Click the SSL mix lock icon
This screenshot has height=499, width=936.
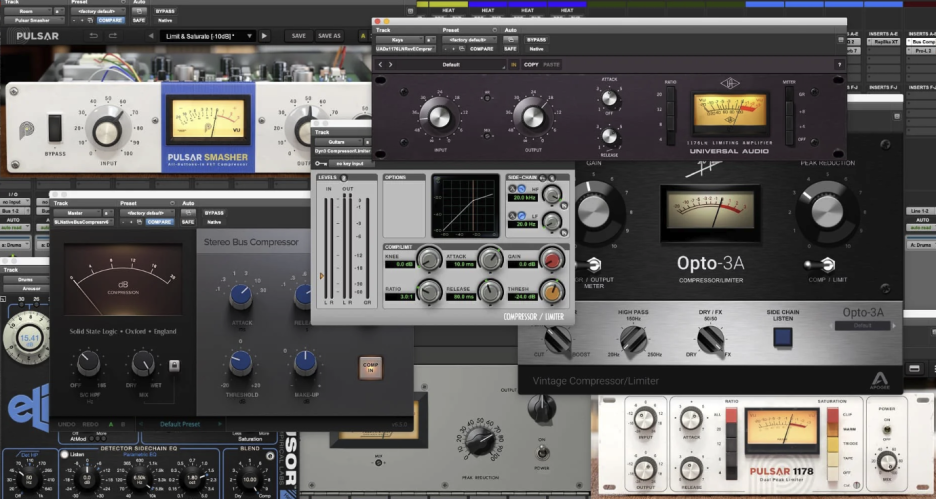[x=174, y=365]
